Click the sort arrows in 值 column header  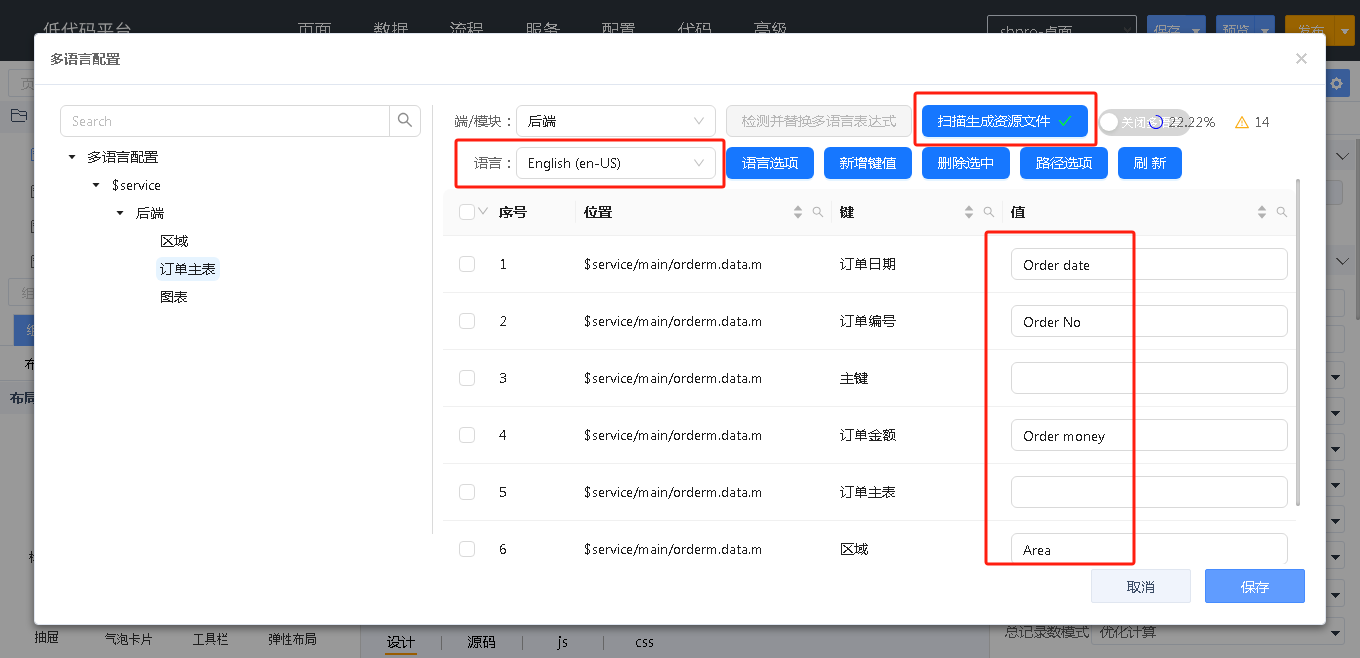coord(1262,212)
